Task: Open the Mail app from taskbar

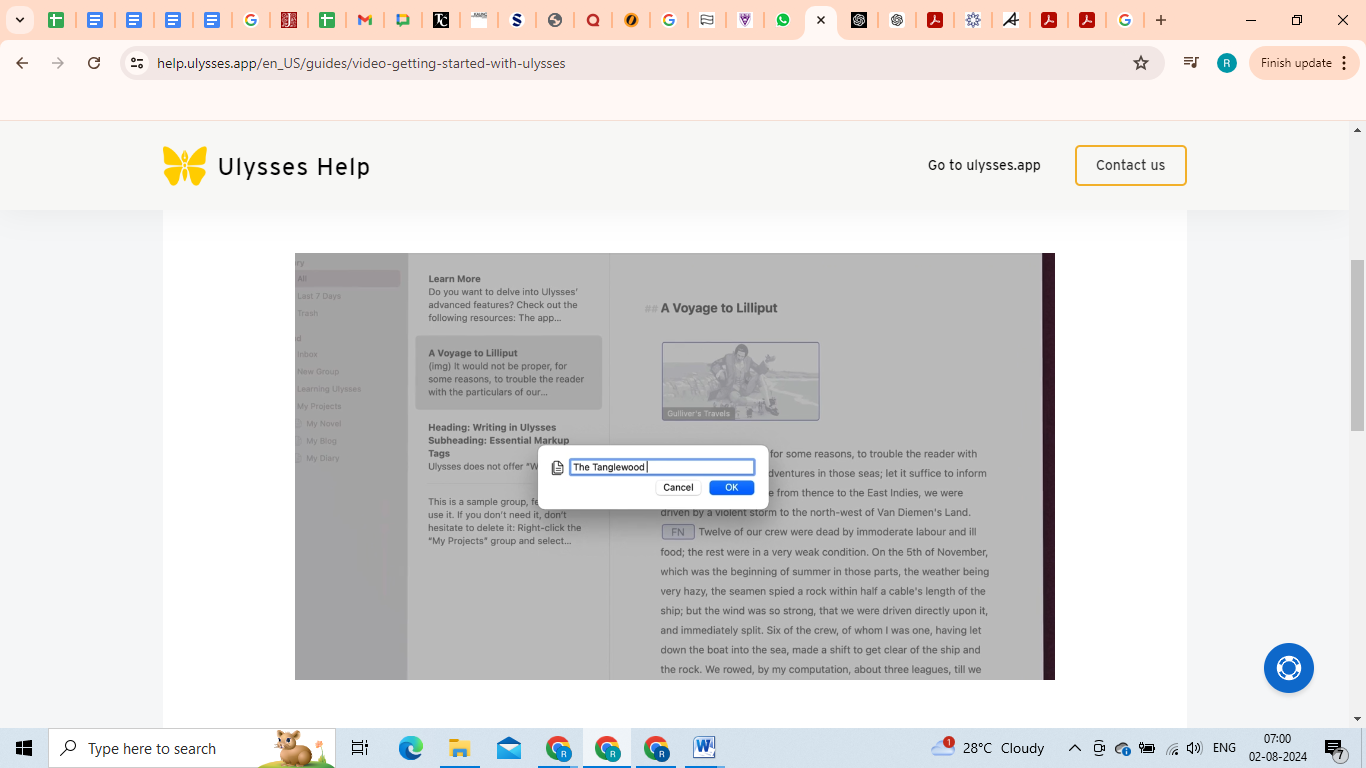Action: [509, 748]
